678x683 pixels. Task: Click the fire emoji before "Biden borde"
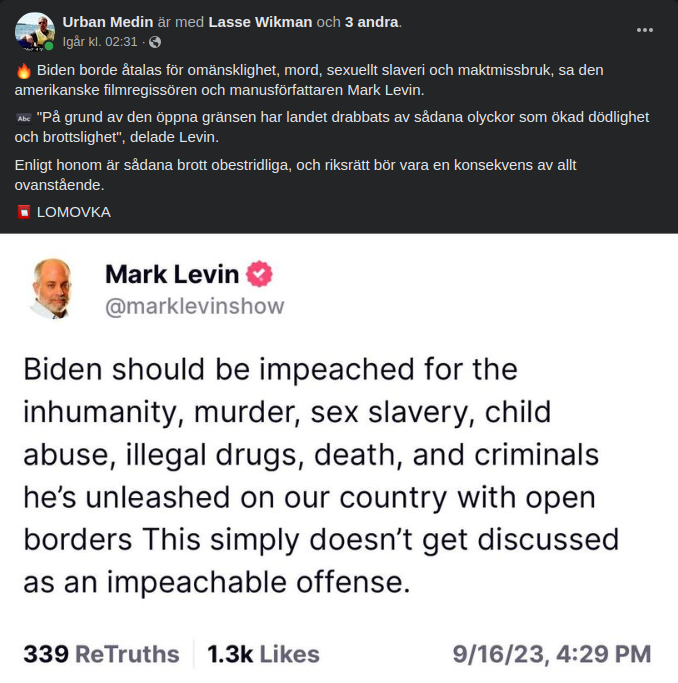[24, 71]
